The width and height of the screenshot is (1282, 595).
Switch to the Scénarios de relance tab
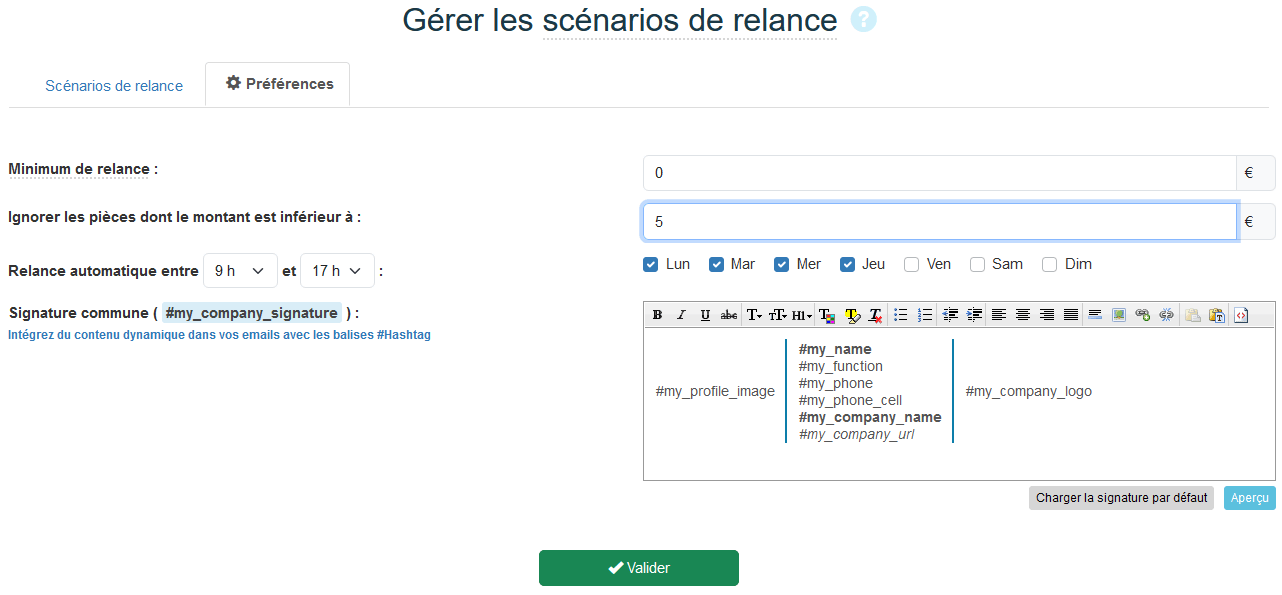coord(113,85)
